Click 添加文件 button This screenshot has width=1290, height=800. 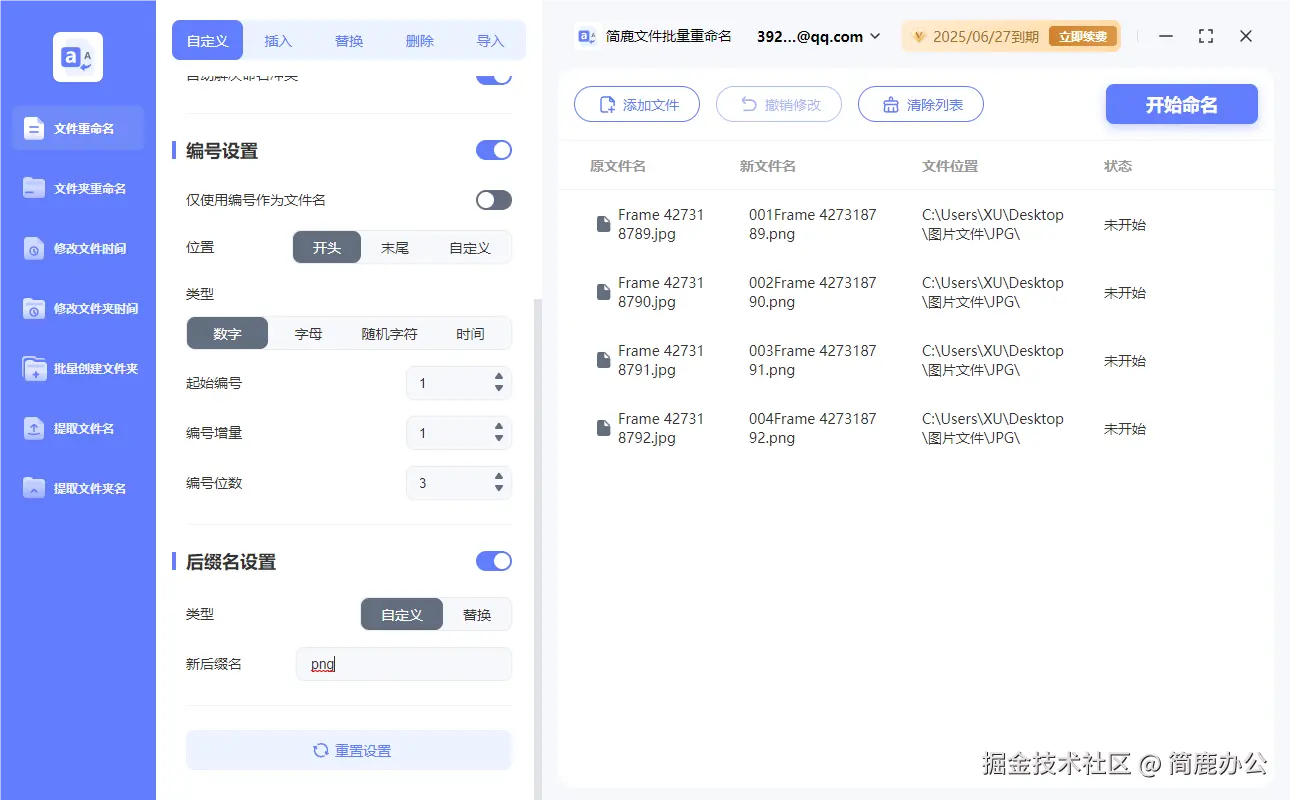637,104
